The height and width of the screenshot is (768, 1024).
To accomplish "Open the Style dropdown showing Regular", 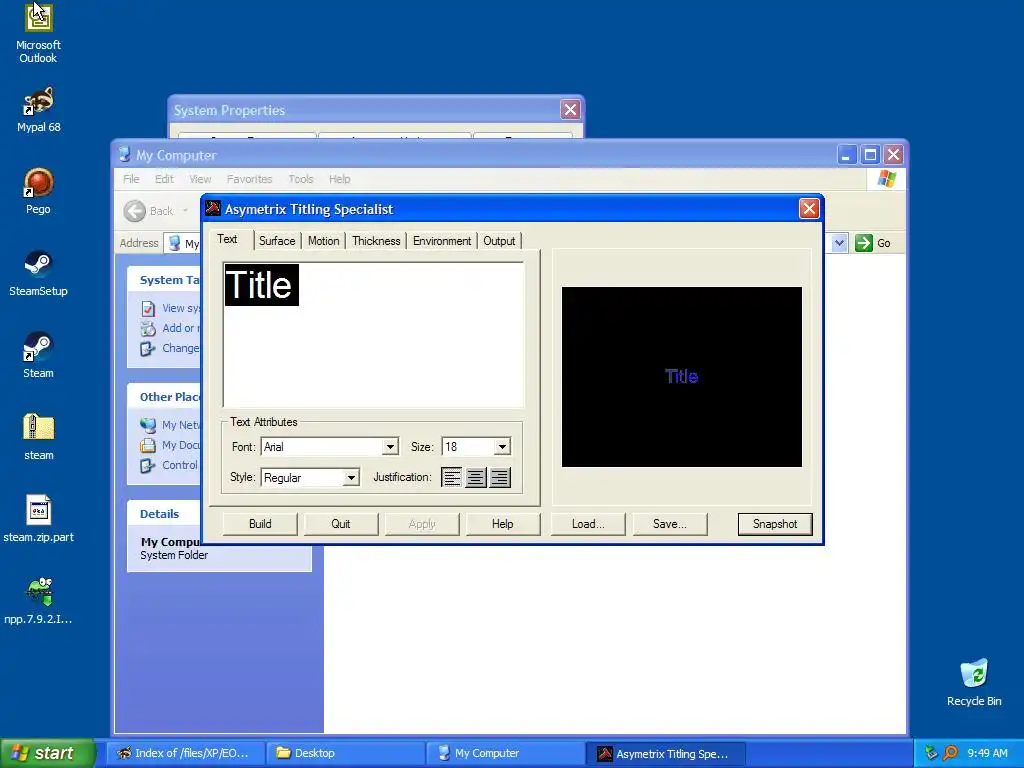I will tap(351, 477).
